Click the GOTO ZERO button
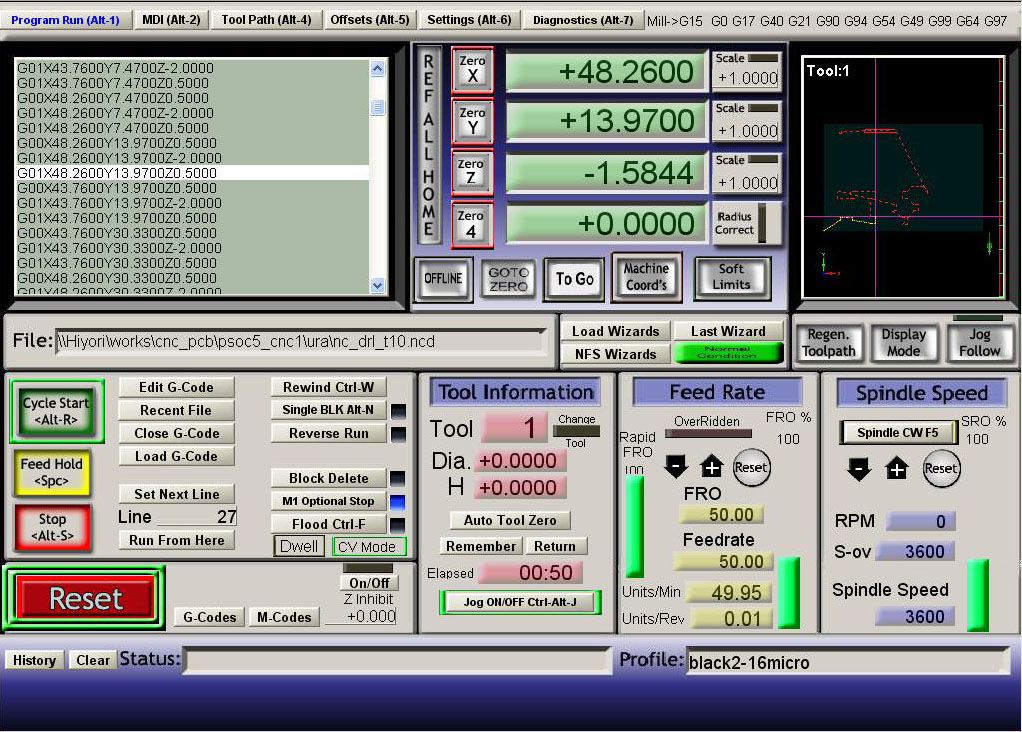The width and height of the screenshot is (1022, 732). coord(508,279)
